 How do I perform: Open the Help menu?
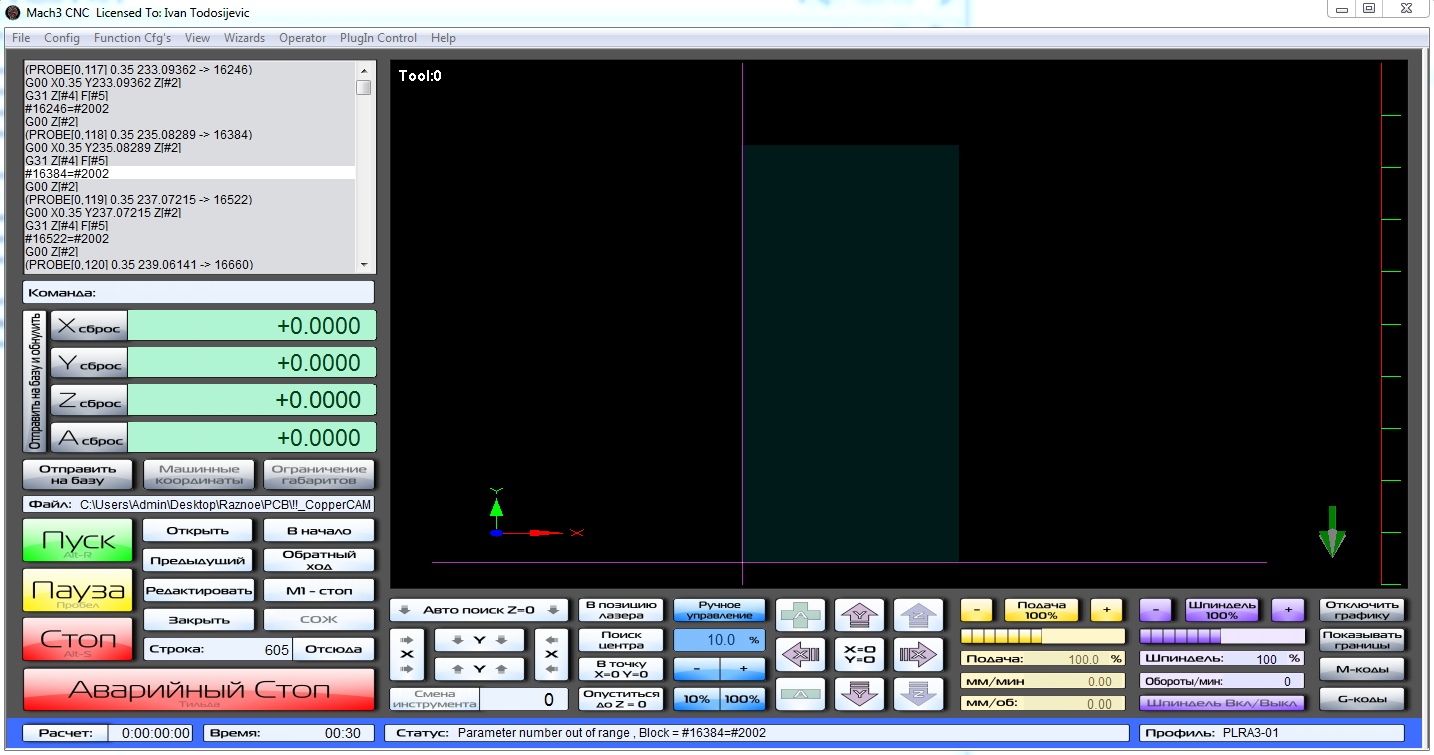click(443, 38)
